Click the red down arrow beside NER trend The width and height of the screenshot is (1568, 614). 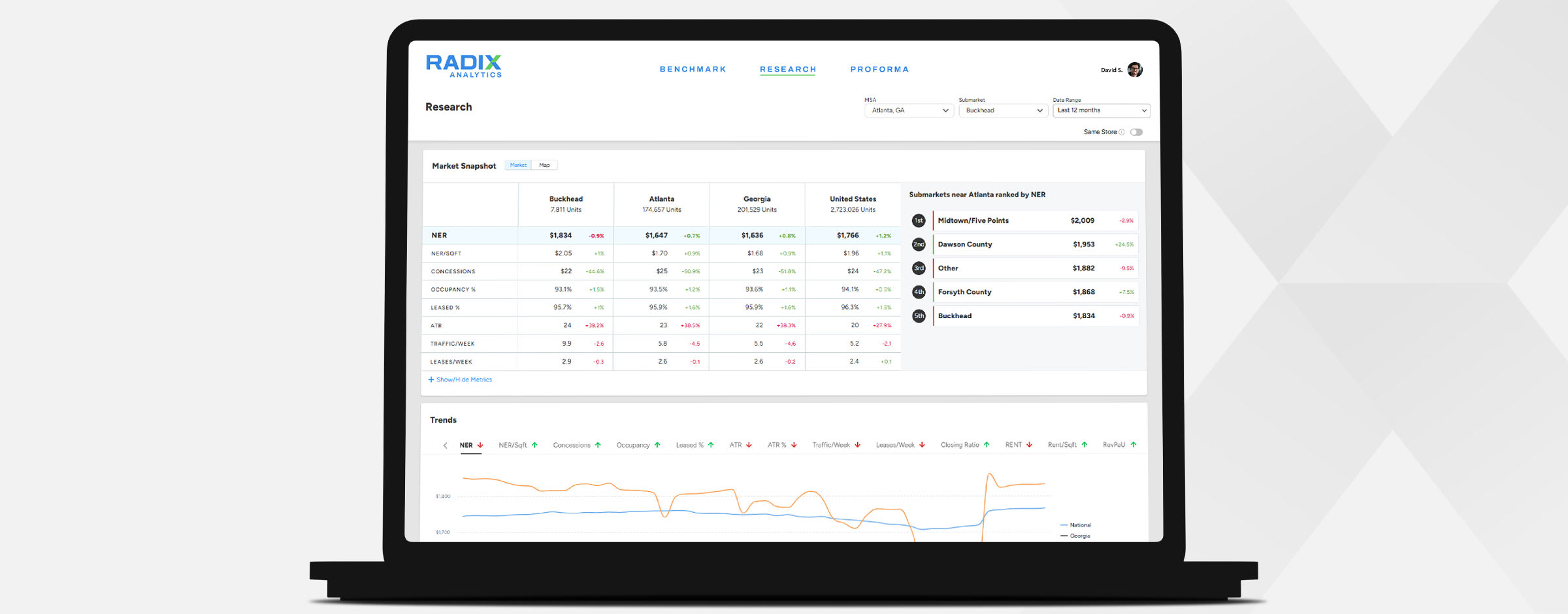[x=480, y=444]
